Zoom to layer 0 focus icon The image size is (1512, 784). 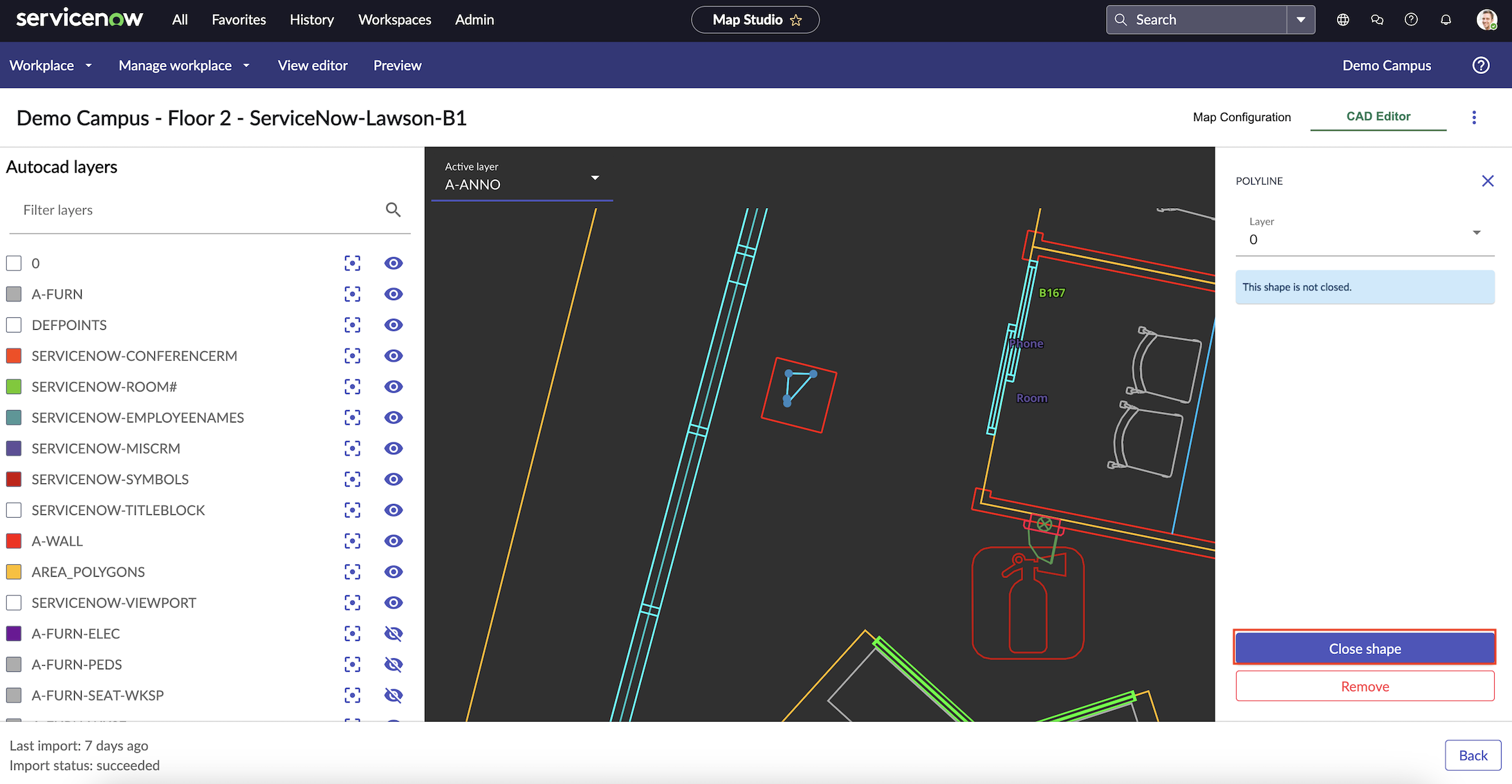(352, 263)
